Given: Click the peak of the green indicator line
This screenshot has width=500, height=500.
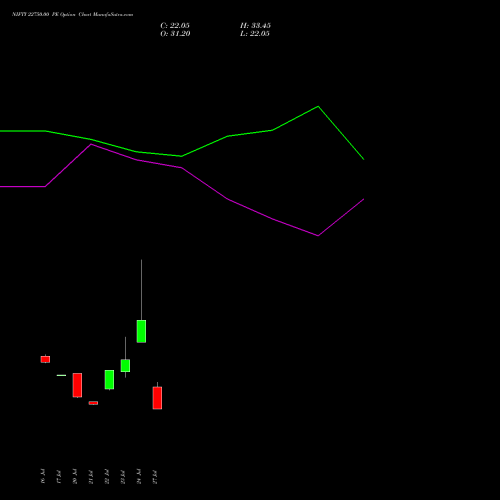Looking at the screenshot, I should click(x=318, y=106).
